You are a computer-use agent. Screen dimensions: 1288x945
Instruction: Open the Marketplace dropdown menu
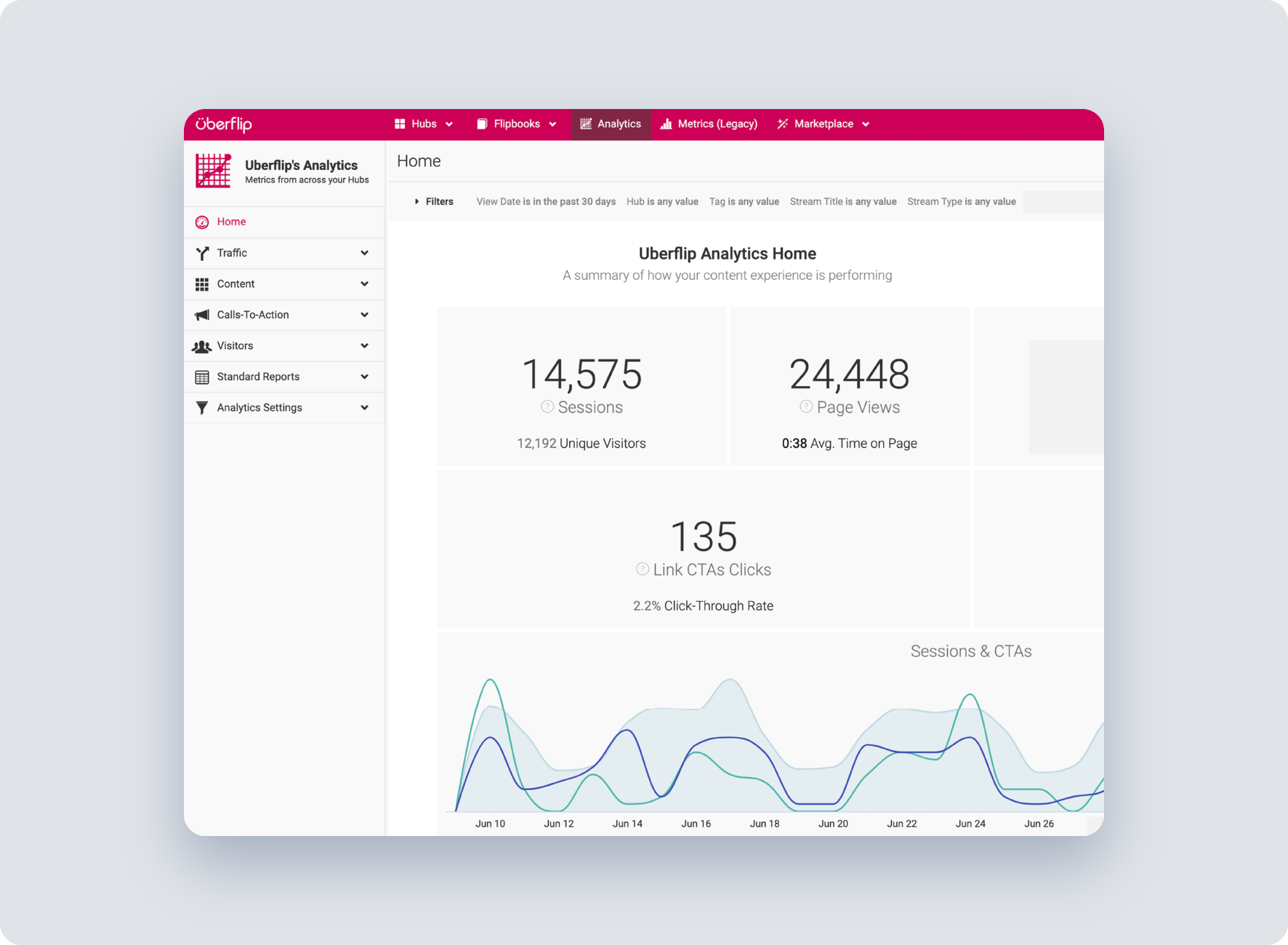(824, 124)
